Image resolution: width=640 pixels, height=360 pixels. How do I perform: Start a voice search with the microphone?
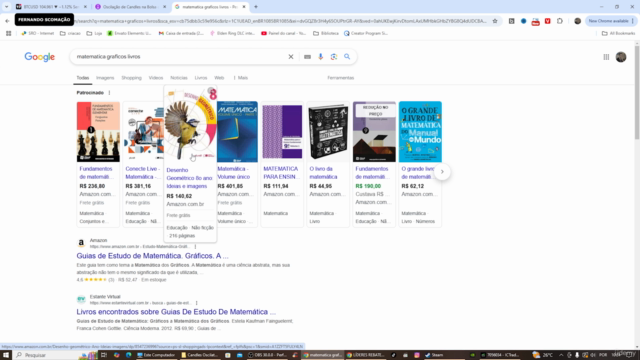(320, 57)
